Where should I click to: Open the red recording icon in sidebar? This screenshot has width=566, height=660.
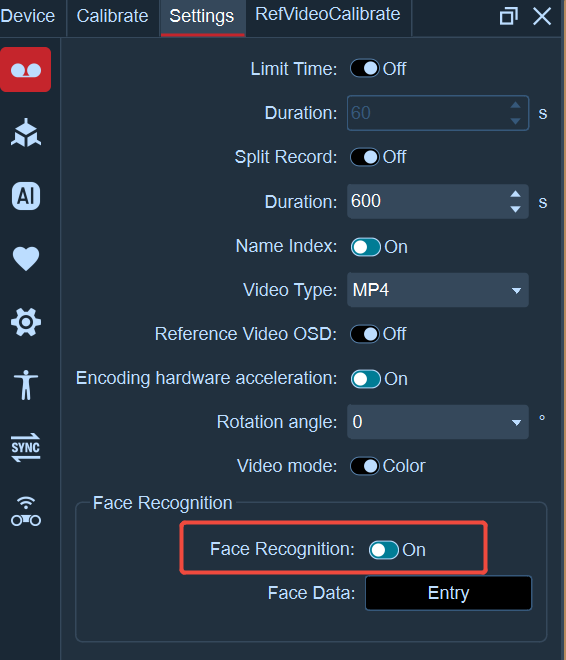click(26, 69)
